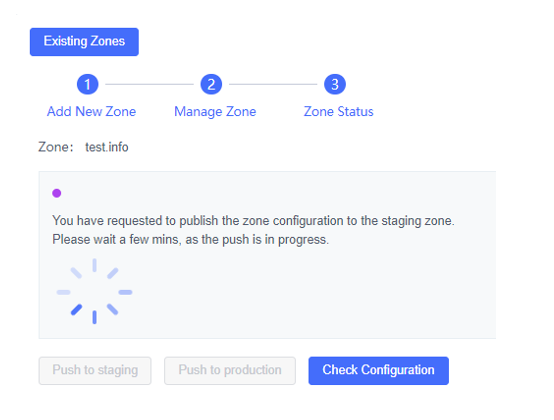Open the Manage Zone step label
554x420 pixels.
(x=215, y=112)
